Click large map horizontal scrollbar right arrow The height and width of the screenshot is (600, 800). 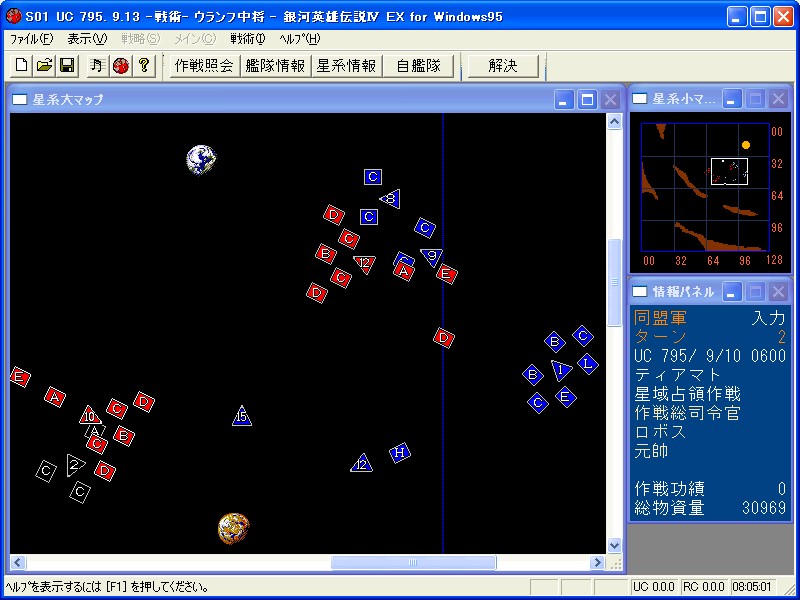597,563
